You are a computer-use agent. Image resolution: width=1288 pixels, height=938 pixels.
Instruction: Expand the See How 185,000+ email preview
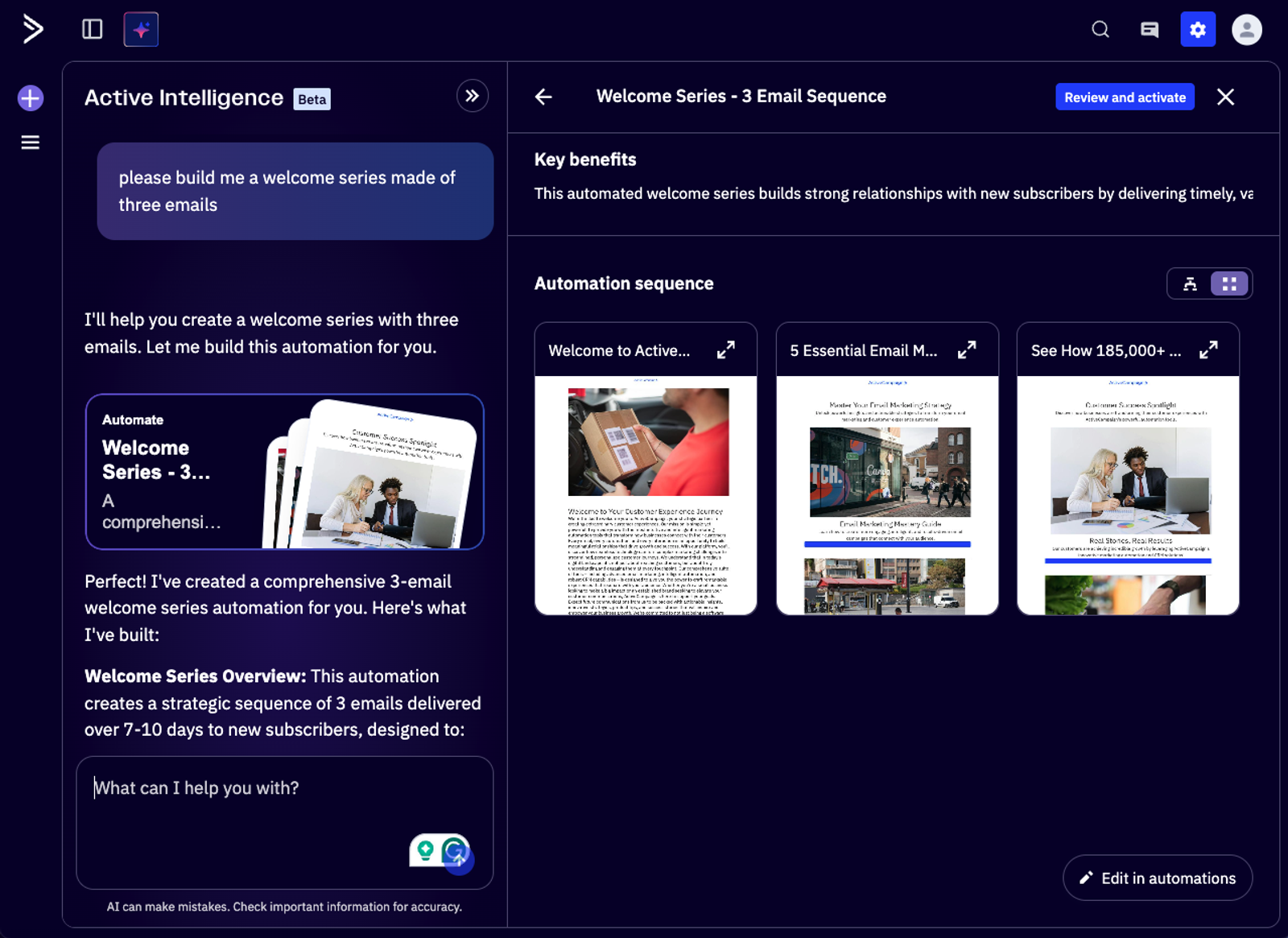click(1208, 350)
